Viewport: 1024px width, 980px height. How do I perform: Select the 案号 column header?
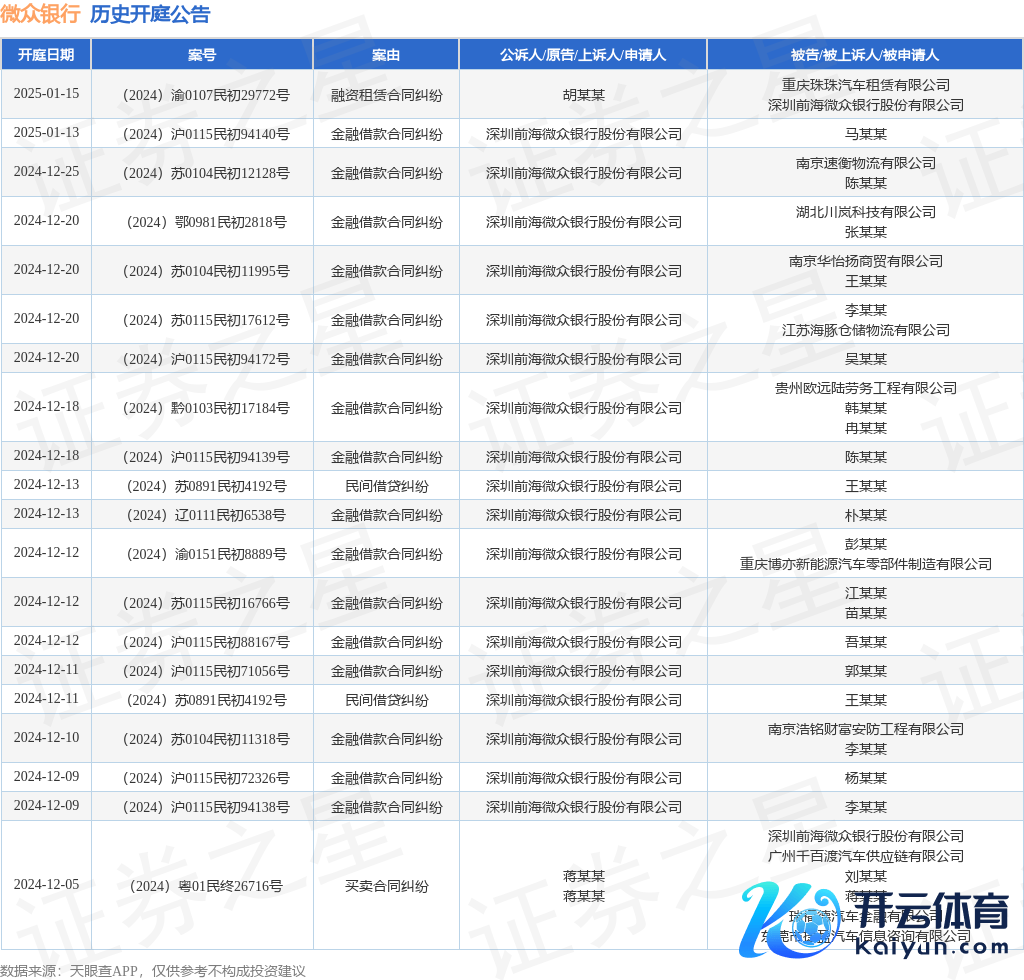202,55
